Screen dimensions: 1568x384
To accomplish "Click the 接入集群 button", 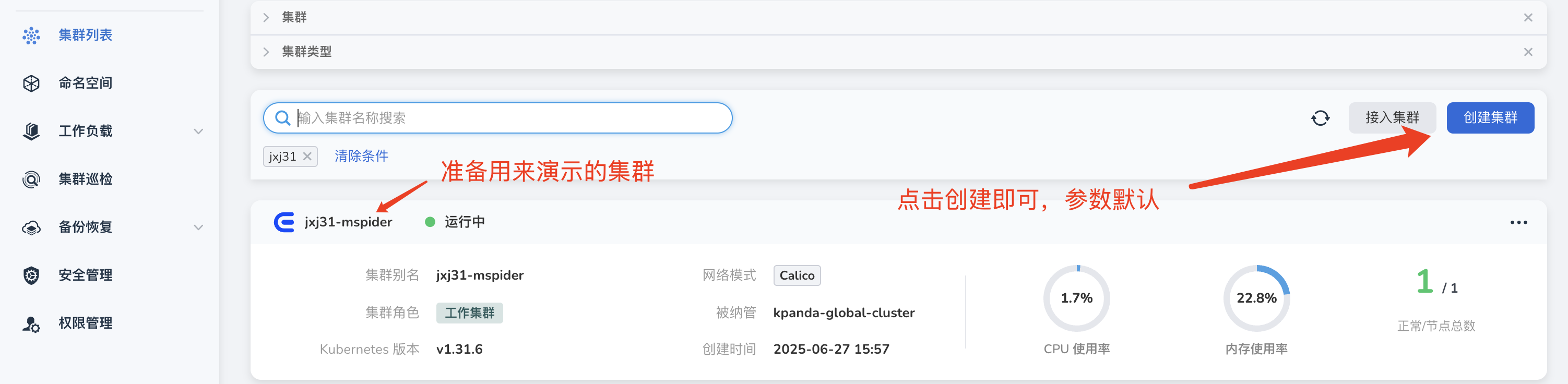I will tap(1392, 118).
